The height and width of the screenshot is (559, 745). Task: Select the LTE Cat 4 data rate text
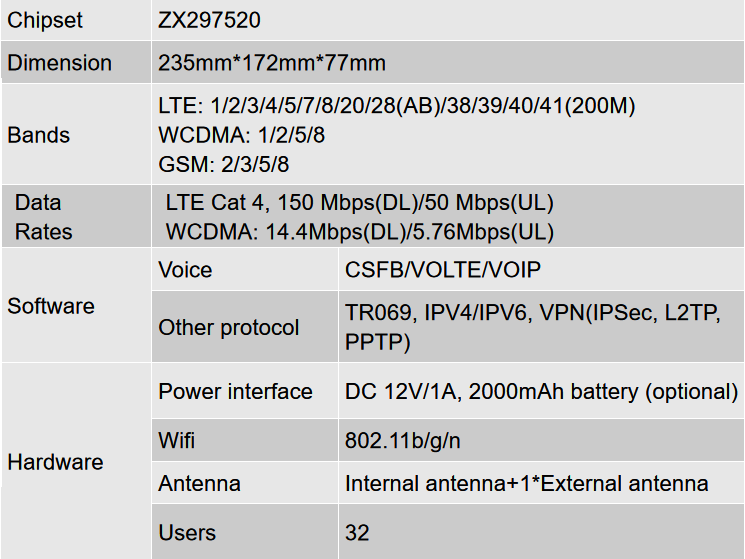click(x=359, y=202)
